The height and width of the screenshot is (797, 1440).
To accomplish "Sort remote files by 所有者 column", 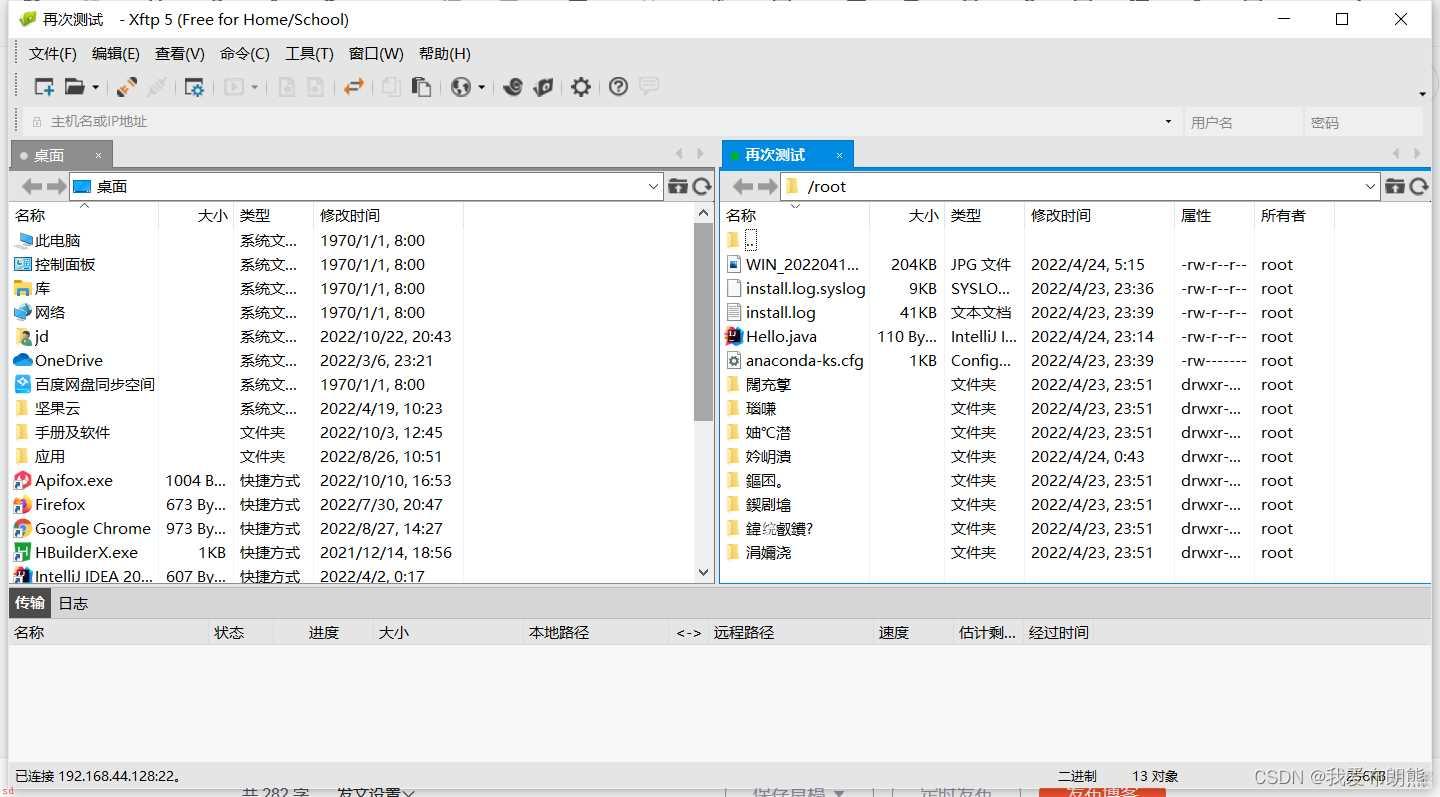I will 1294,215.
